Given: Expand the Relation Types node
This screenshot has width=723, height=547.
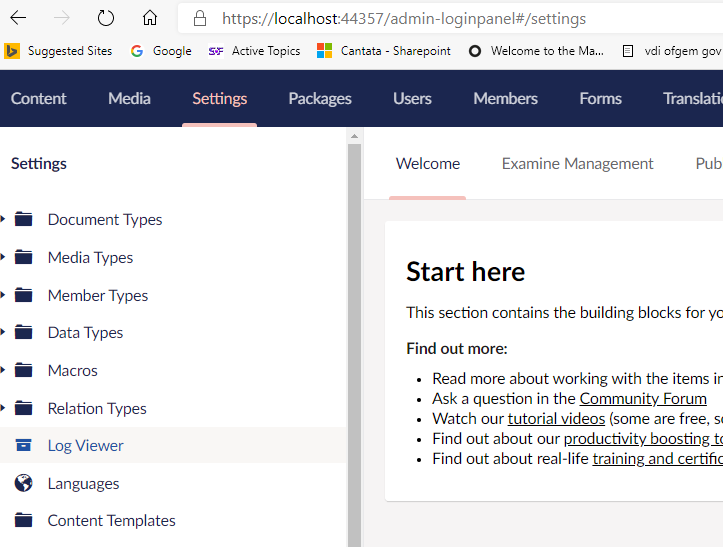Looking at the screenshot, I should (x=2, y=408).
